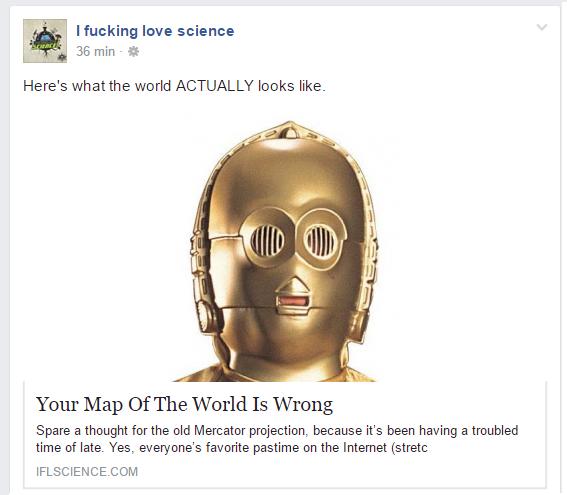Click the word ACTUALLY in the caption
The image size is (567, 495).
(215, 86)
